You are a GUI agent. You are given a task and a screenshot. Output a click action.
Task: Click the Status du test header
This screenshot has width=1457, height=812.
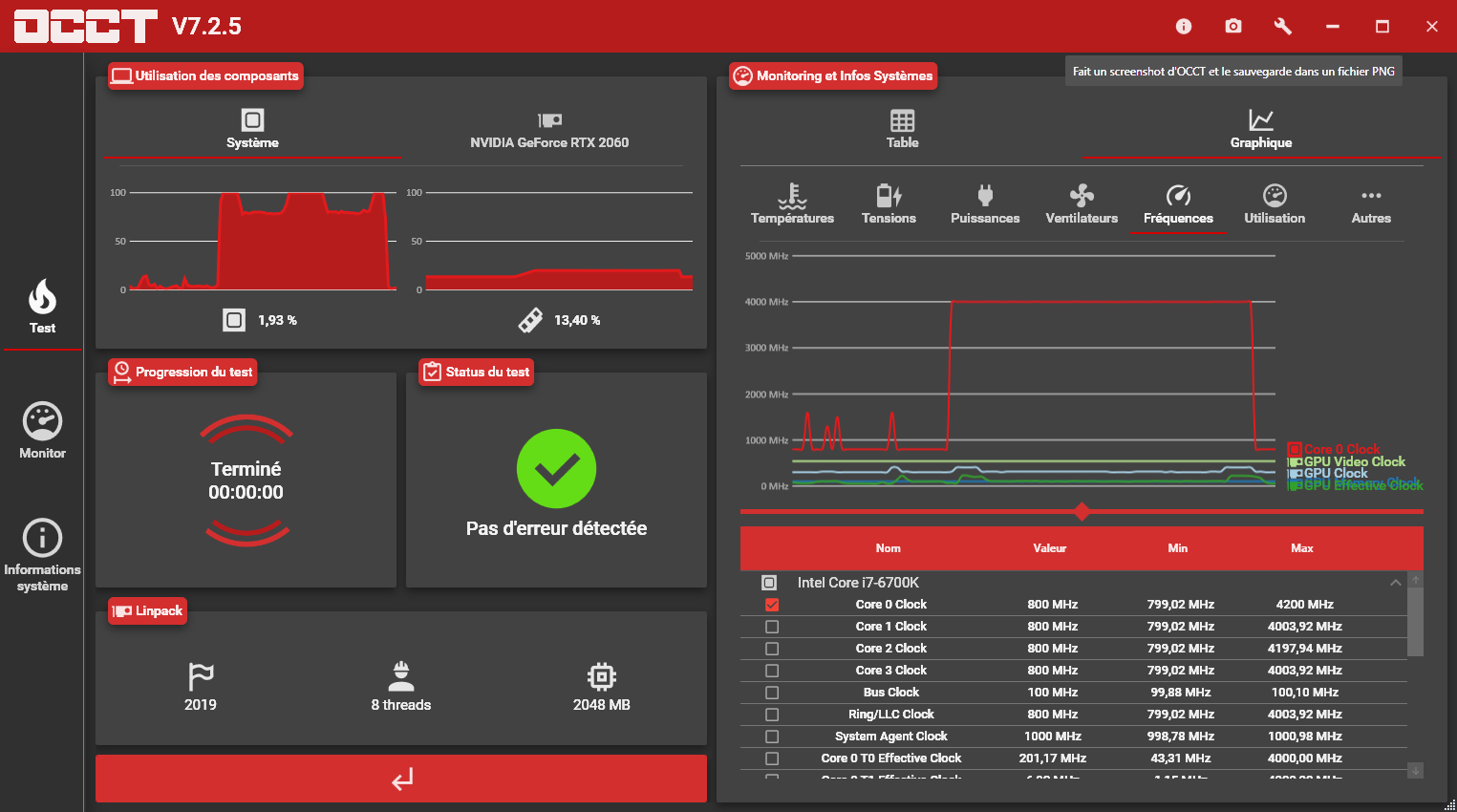(x=477, y=372)
